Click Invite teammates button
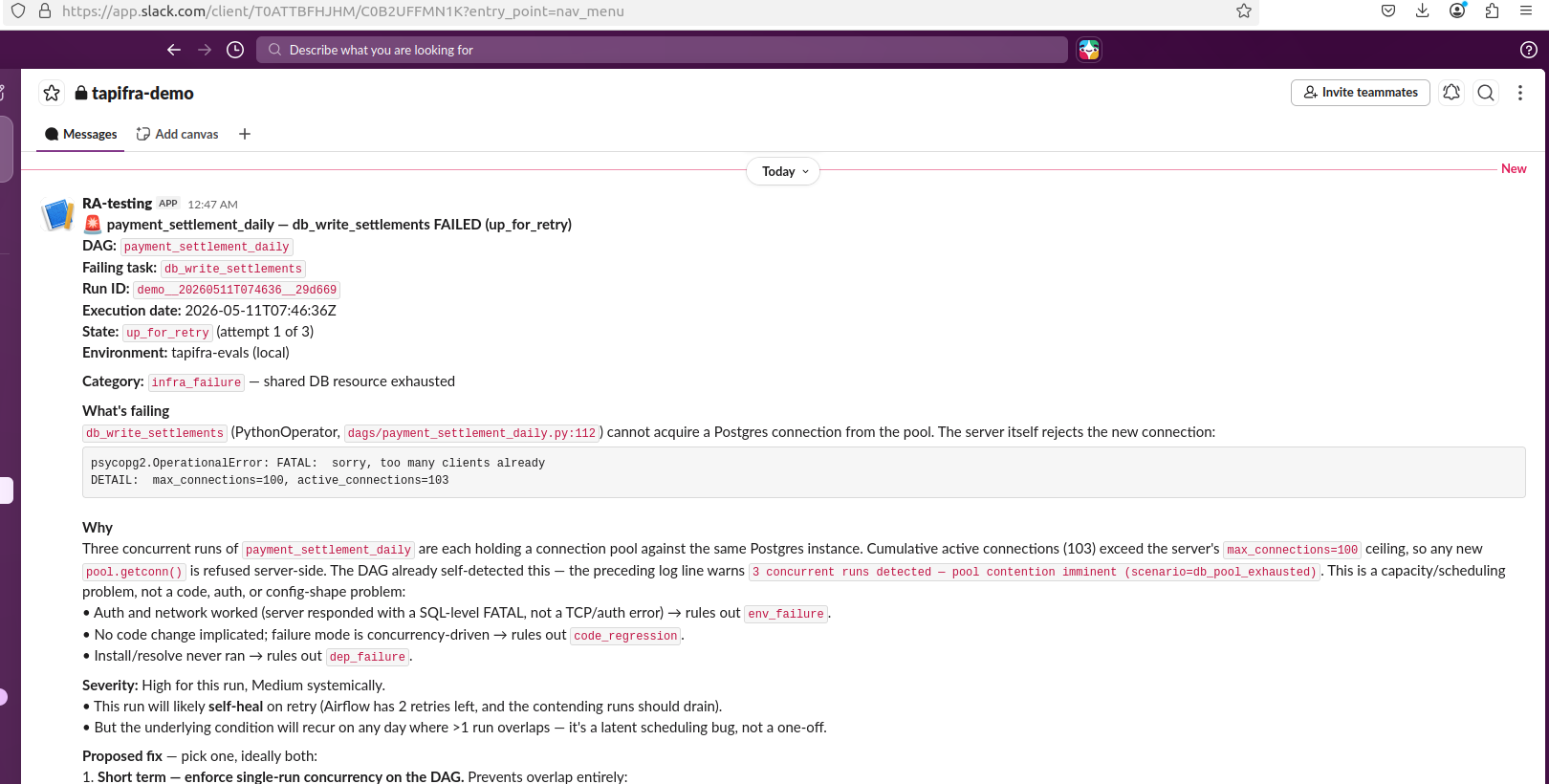Screen dimensions: 1549x784 1361,93
